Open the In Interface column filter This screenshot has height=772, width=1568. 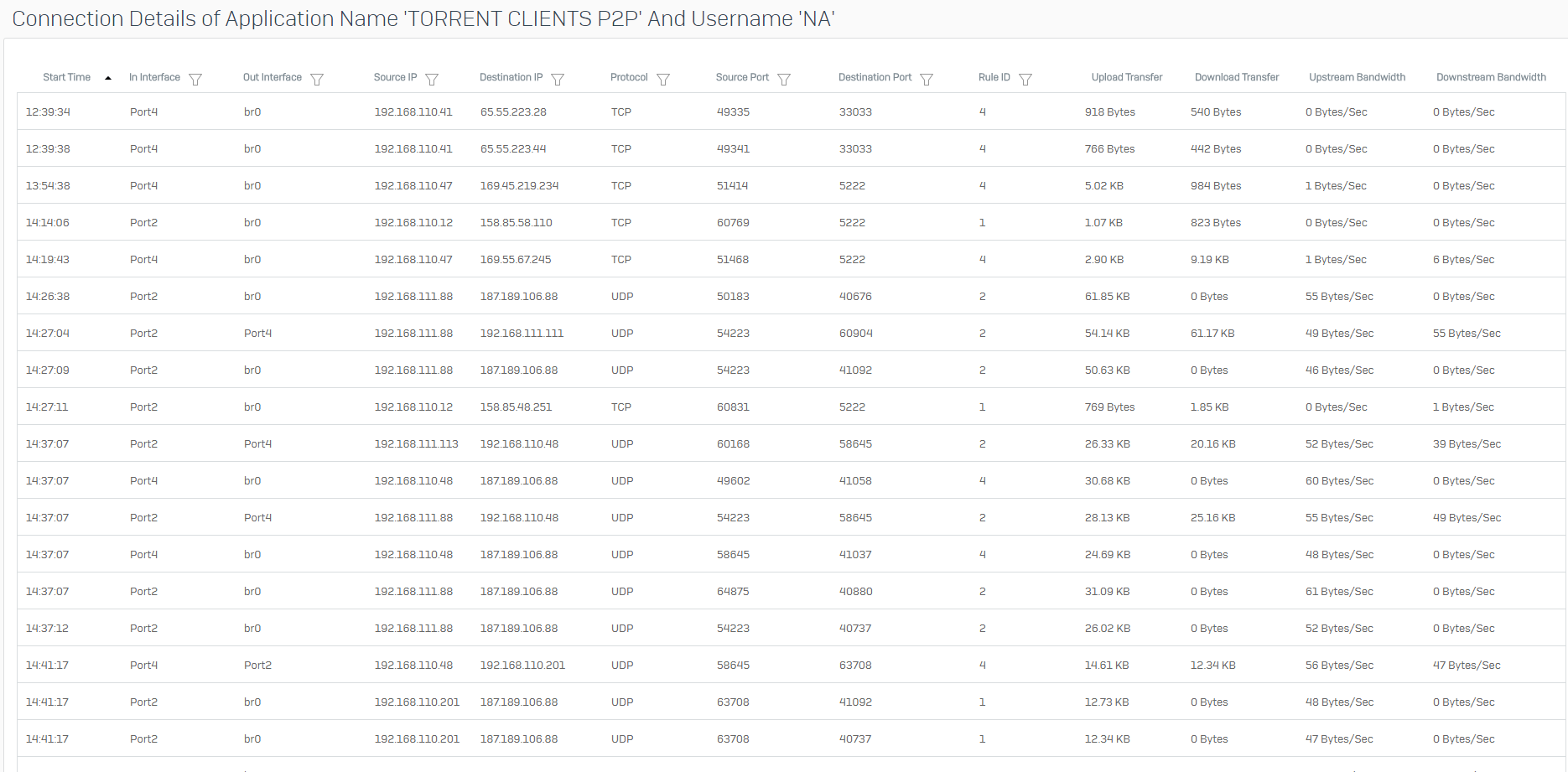[x=195, y=79]
